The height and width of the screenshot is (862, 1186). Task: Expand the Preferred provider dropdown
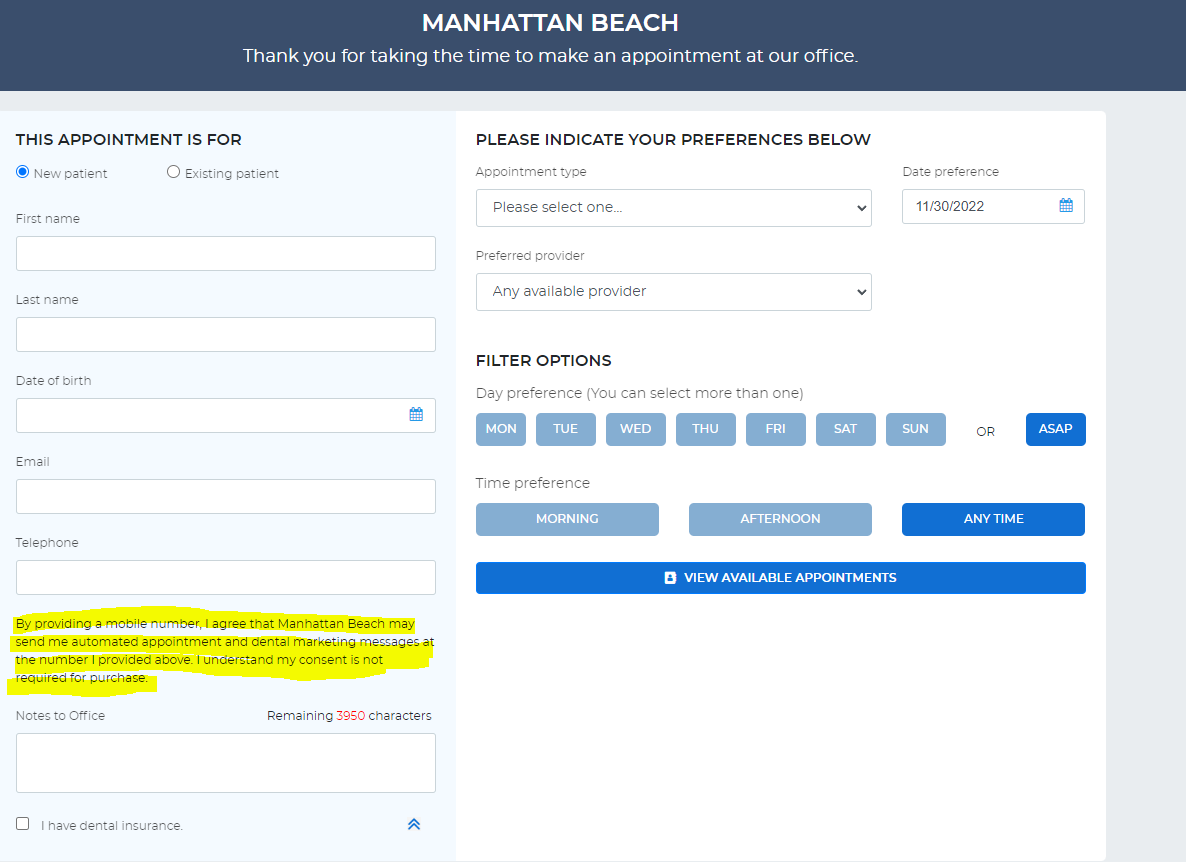point(673,292)
